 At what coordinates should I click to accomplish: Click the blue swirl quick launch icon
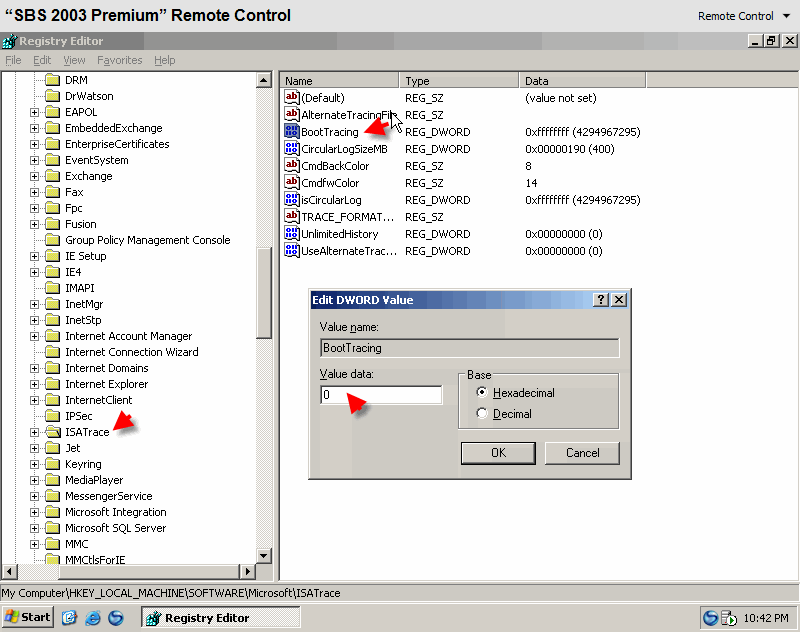[x=116, y=618]
